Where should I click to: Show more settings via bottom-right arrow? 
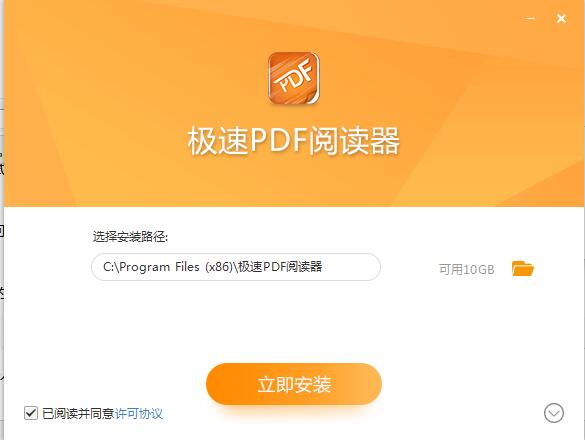[x=554, y=413]
